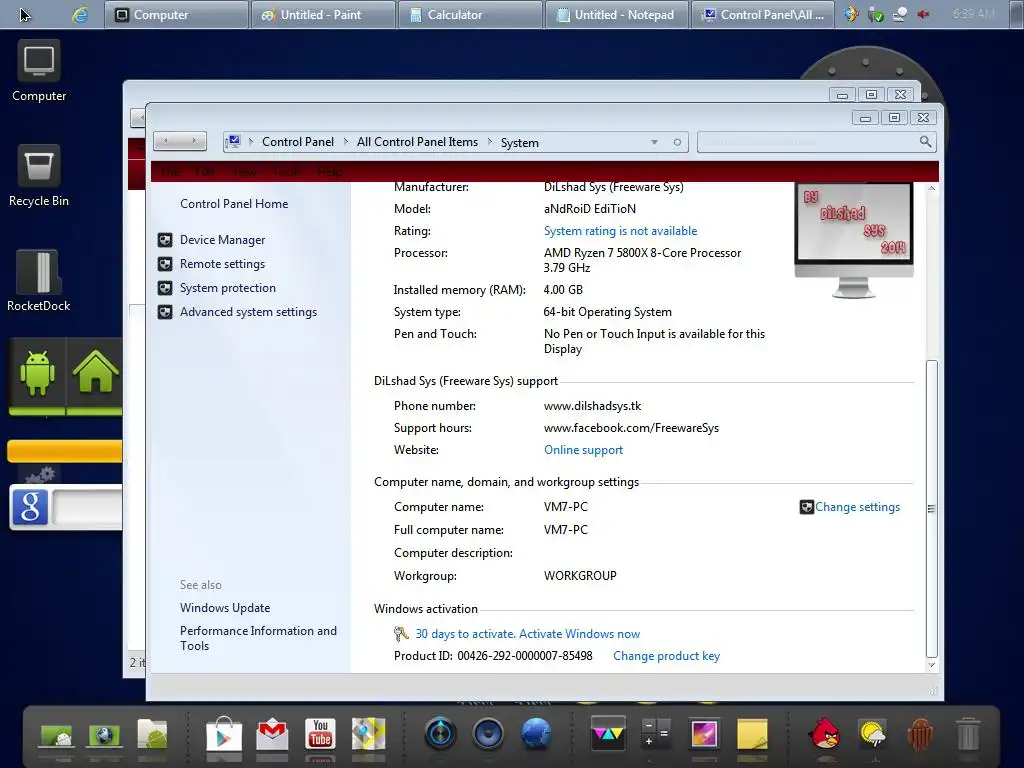The height and width of the screenshot is (768, 1024).
Task: Open the Recycle Bin desktop icon
Action: [x=39, y=176]
